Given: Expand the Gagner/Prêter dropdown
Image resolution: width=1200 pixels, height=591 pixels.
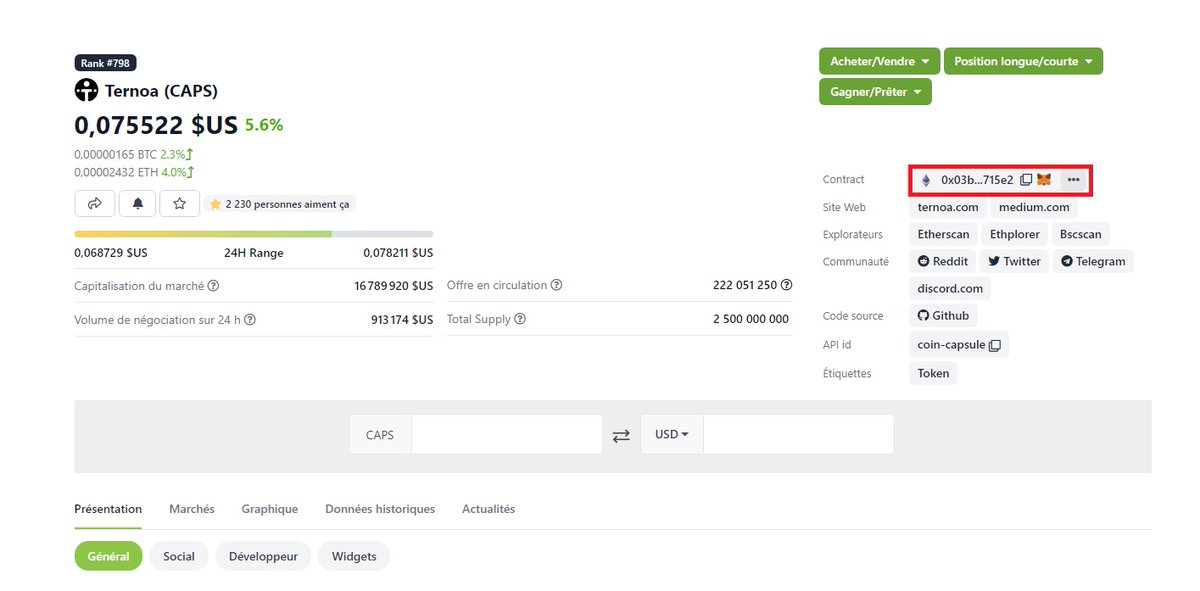Looking at the screenshot, I should click(x=875, y=91).
